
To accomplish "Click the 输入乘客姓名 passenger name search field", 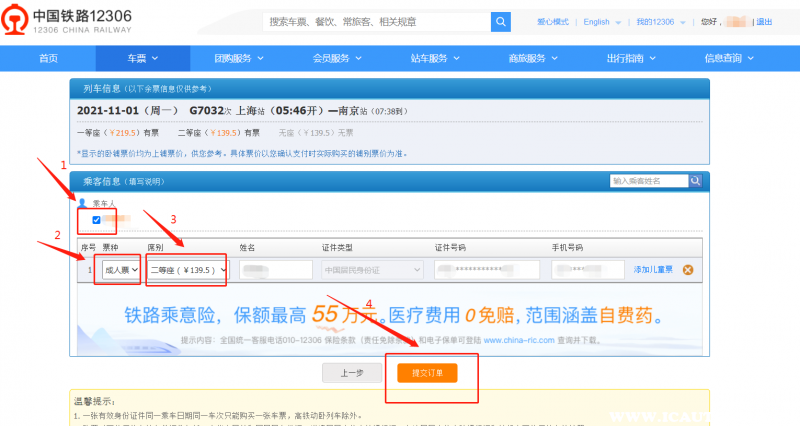I will tap(649, 181).
